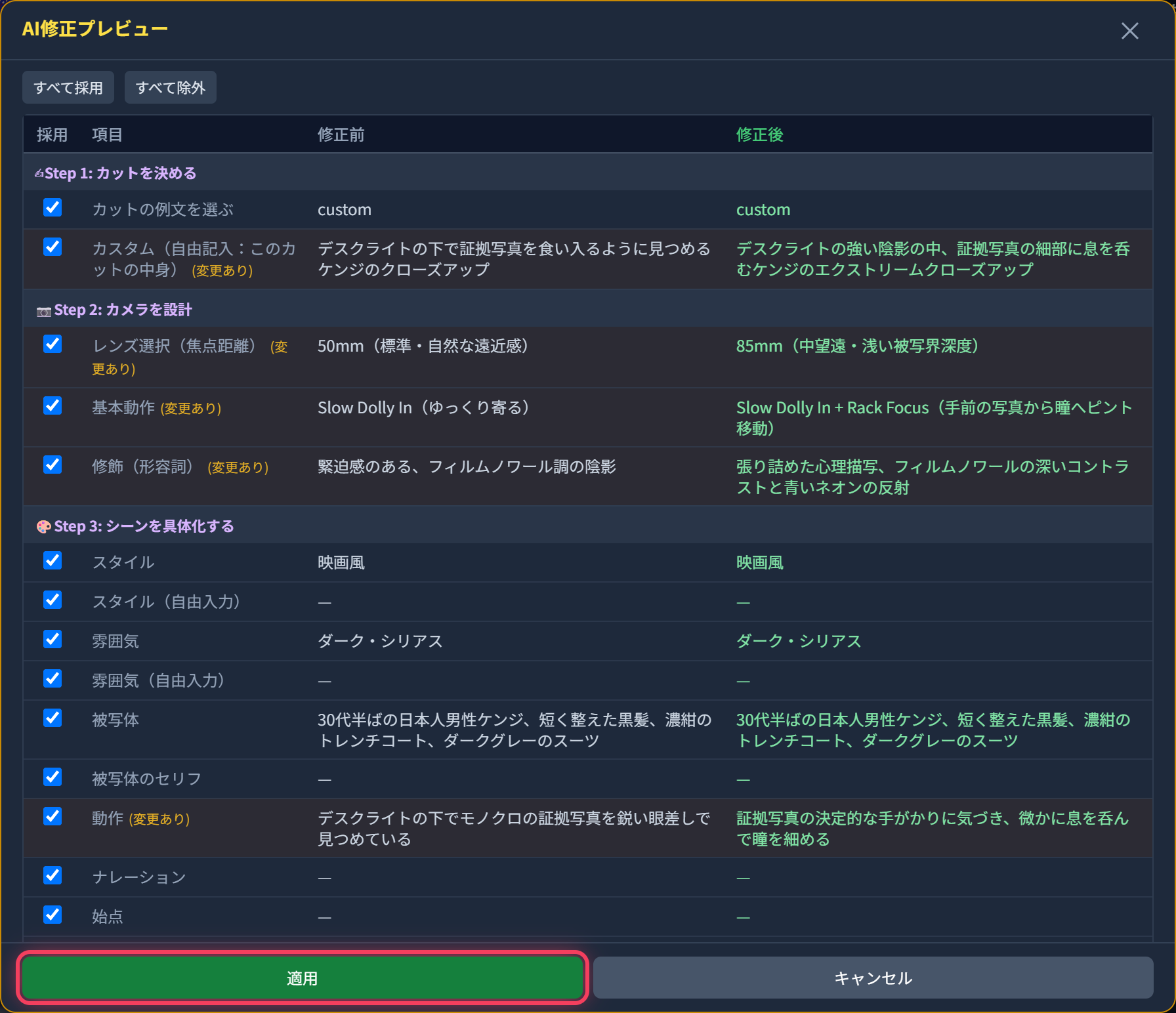Click the Step 2: カメラを設計 section heading

(x=123, y=310)
